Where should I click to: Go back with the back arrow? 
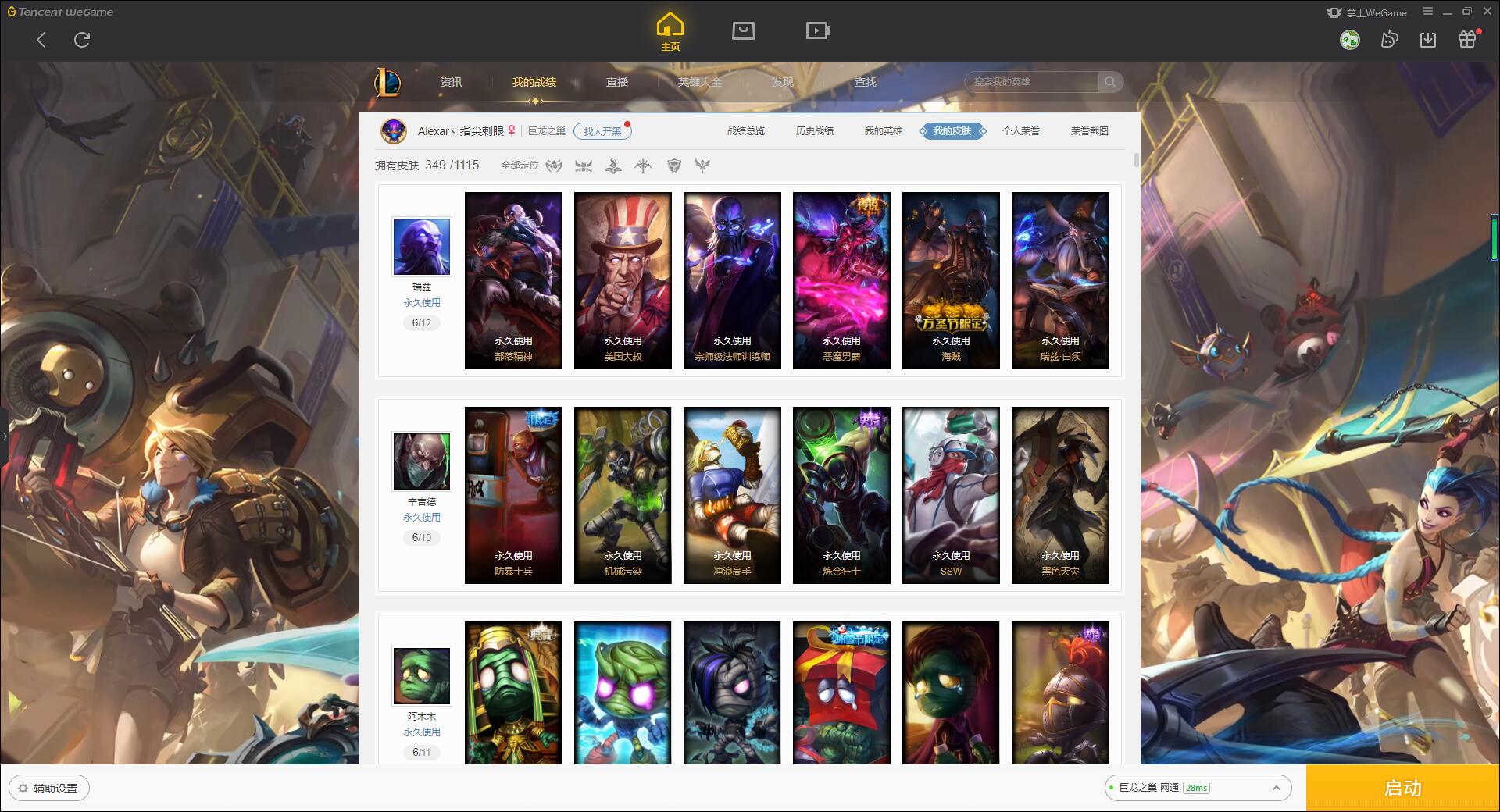[x=41, y=40]
